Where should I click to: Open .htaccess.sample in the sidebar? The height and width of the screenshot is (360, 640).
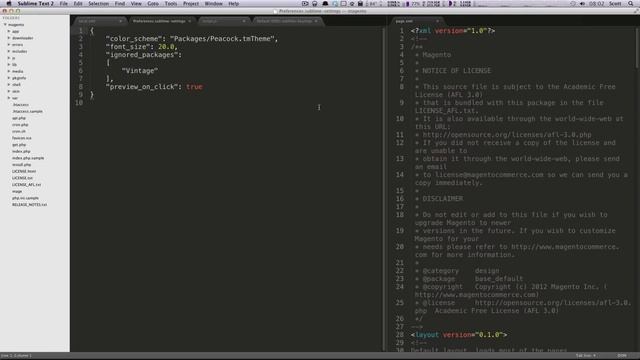(x=27, y=111)
